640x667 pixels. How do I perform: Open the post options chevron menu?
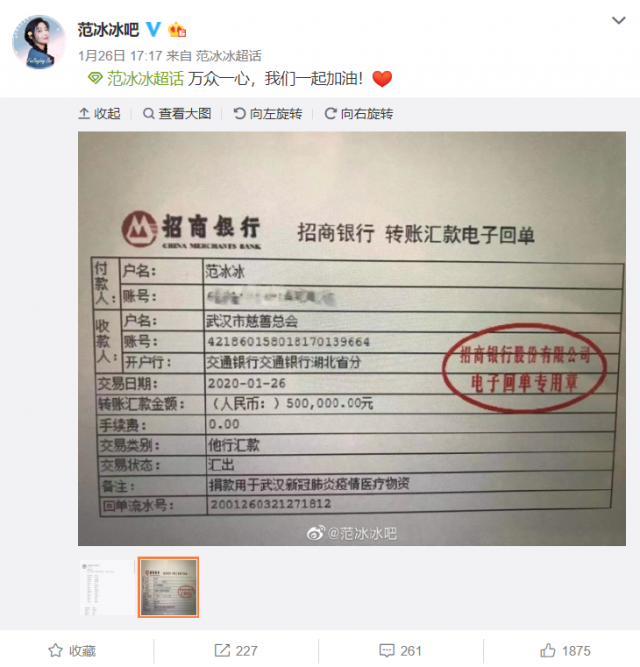coord(618,20)
